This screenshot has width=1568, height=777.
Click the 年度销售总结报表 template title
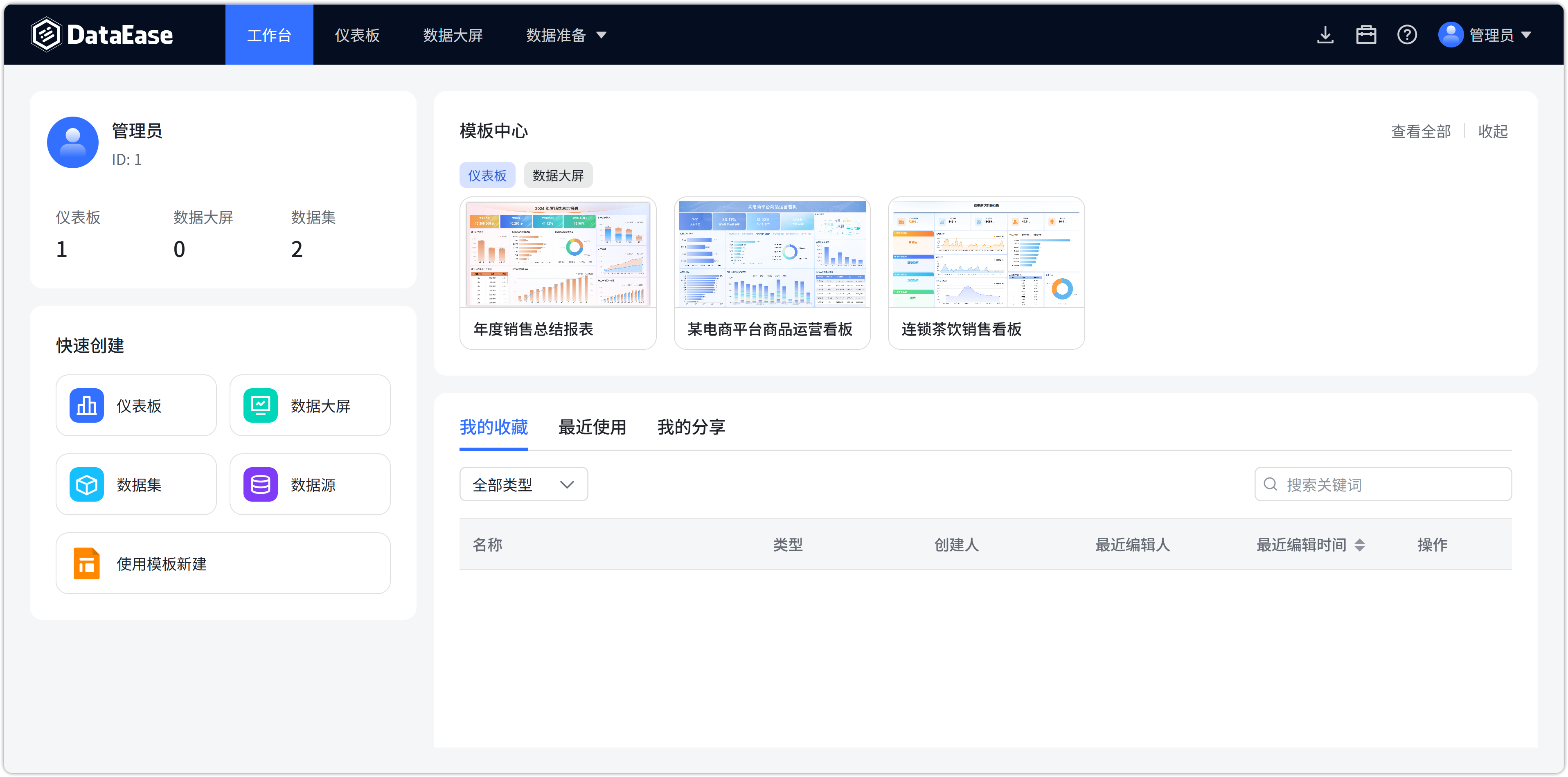pyautogui.click(x=533, y=329)
